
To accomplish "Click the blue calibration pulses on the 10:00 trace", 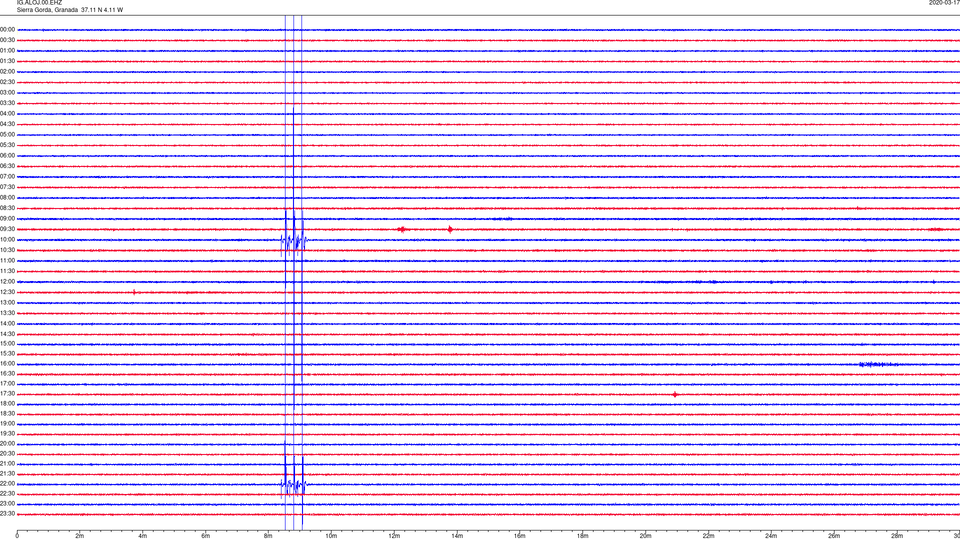I will point(294,240).
